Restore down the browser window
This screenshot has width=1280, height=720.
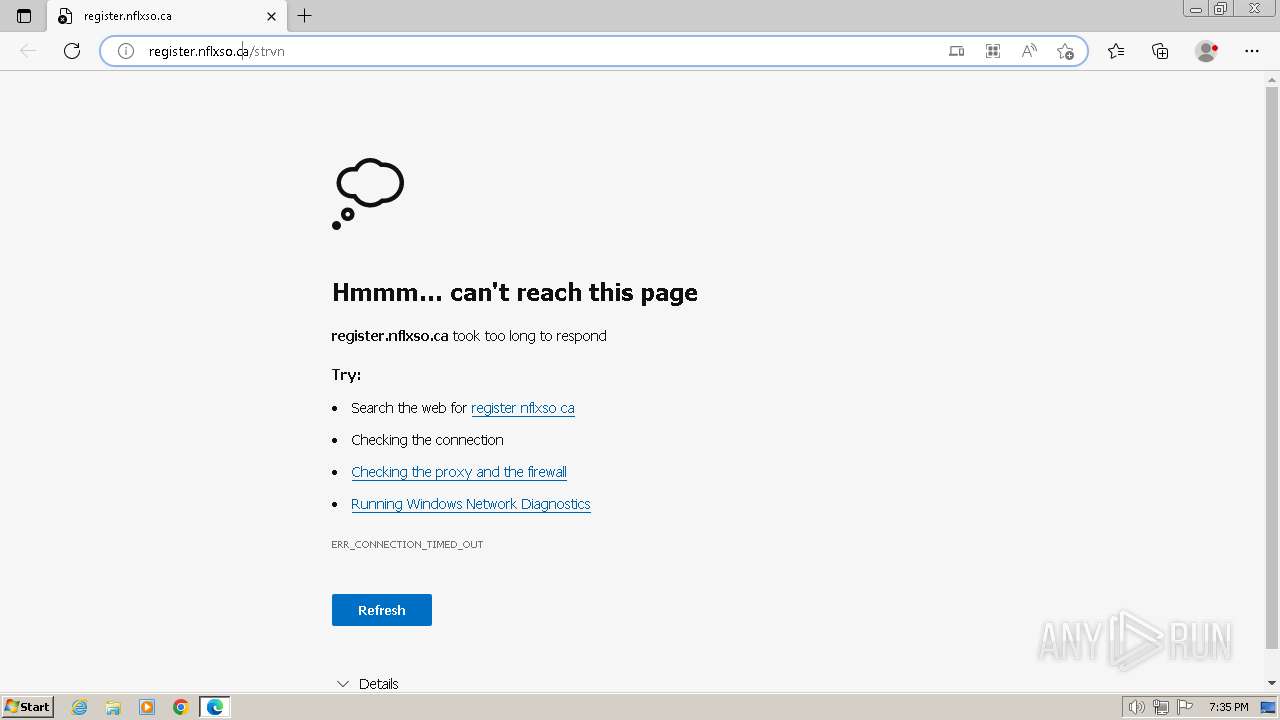[x=1220, y=9]
